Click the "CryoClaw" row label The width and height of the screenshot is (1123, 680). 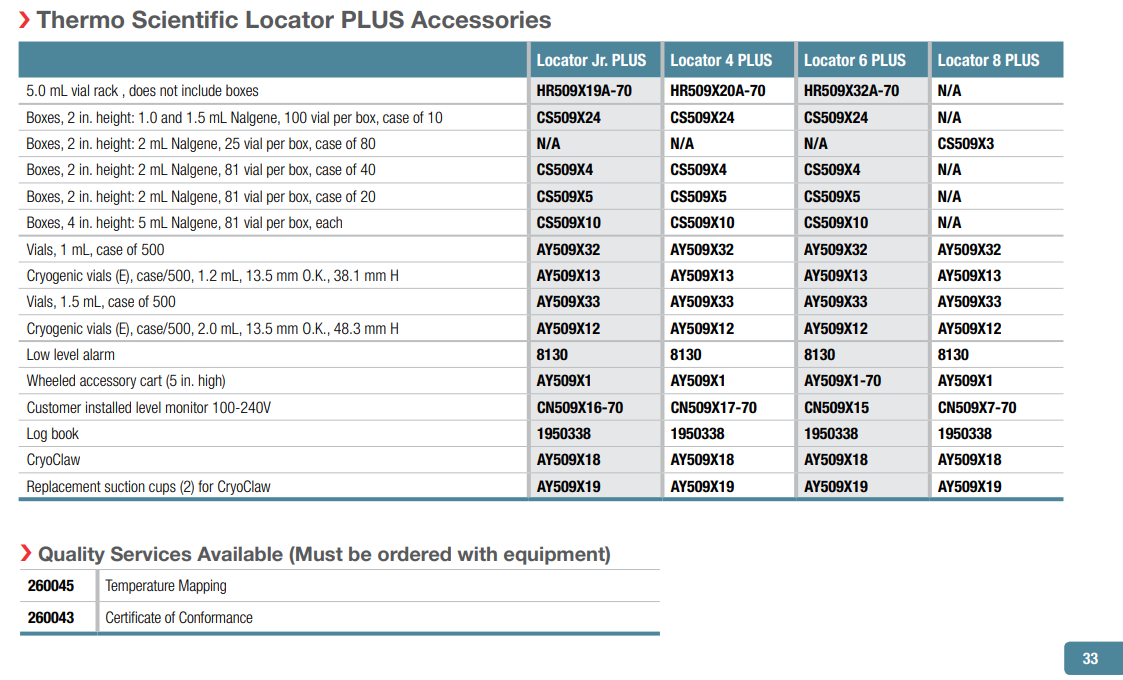pyautogui.click(x=53, y=459)
